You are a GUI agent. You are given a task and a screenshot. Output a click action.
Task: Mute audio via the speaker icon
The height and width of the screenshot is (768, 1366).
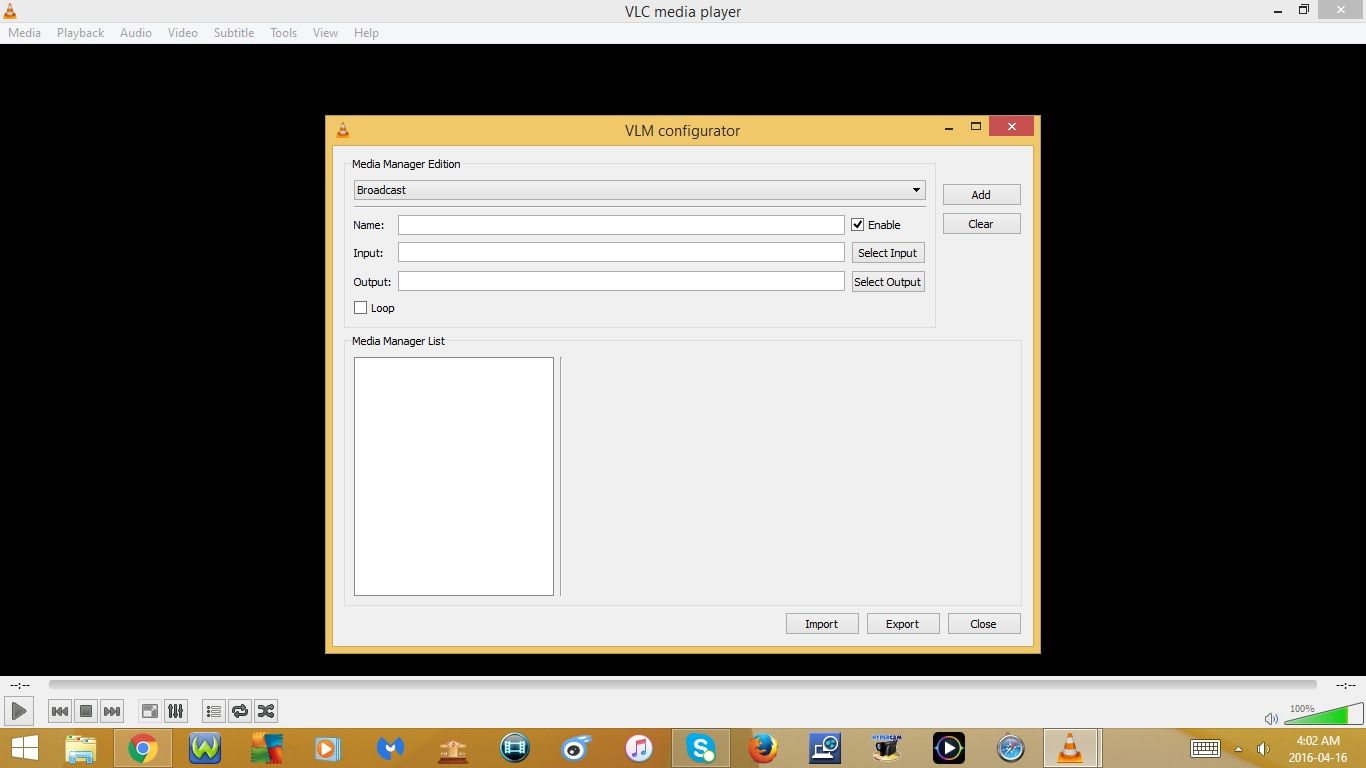1271,718
